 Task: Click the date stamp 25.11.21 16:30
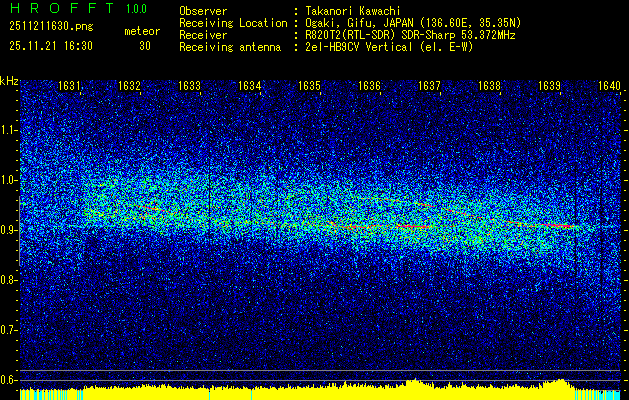pyautogui.click(x=51, y=46)
